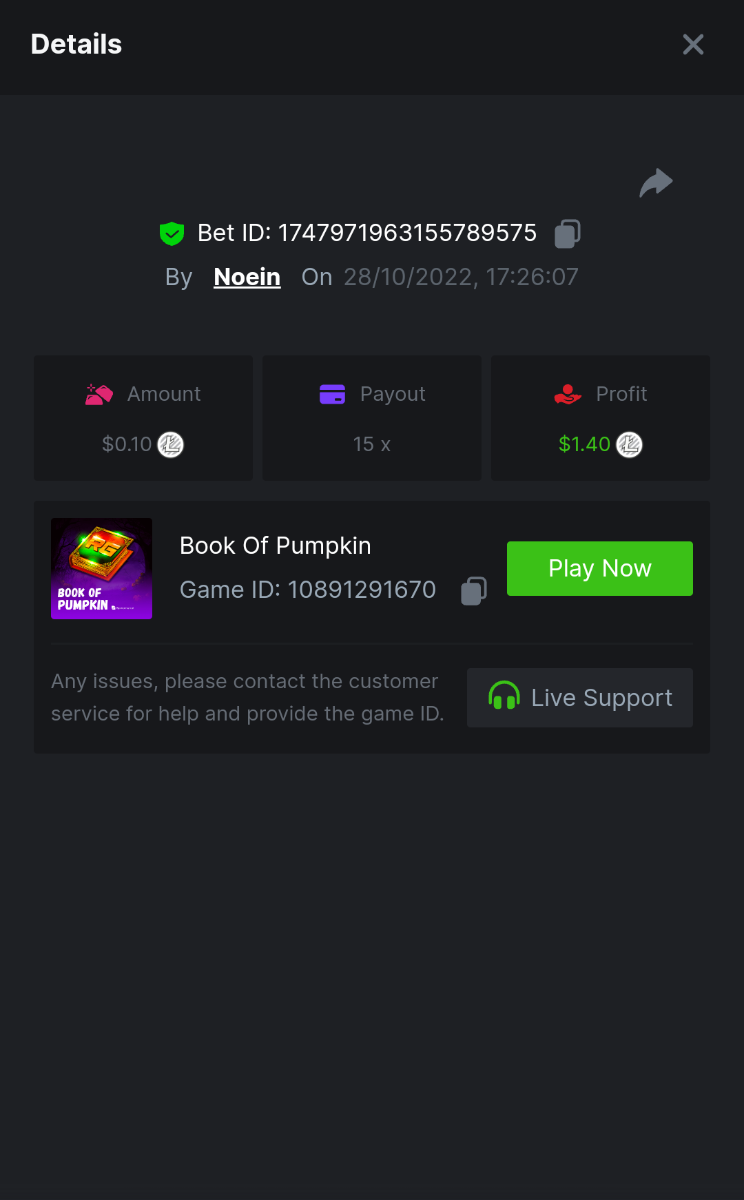Click the Litecoin coin beside $0.10
This screenshot has height=1200, width=744.
coord(171,444)
